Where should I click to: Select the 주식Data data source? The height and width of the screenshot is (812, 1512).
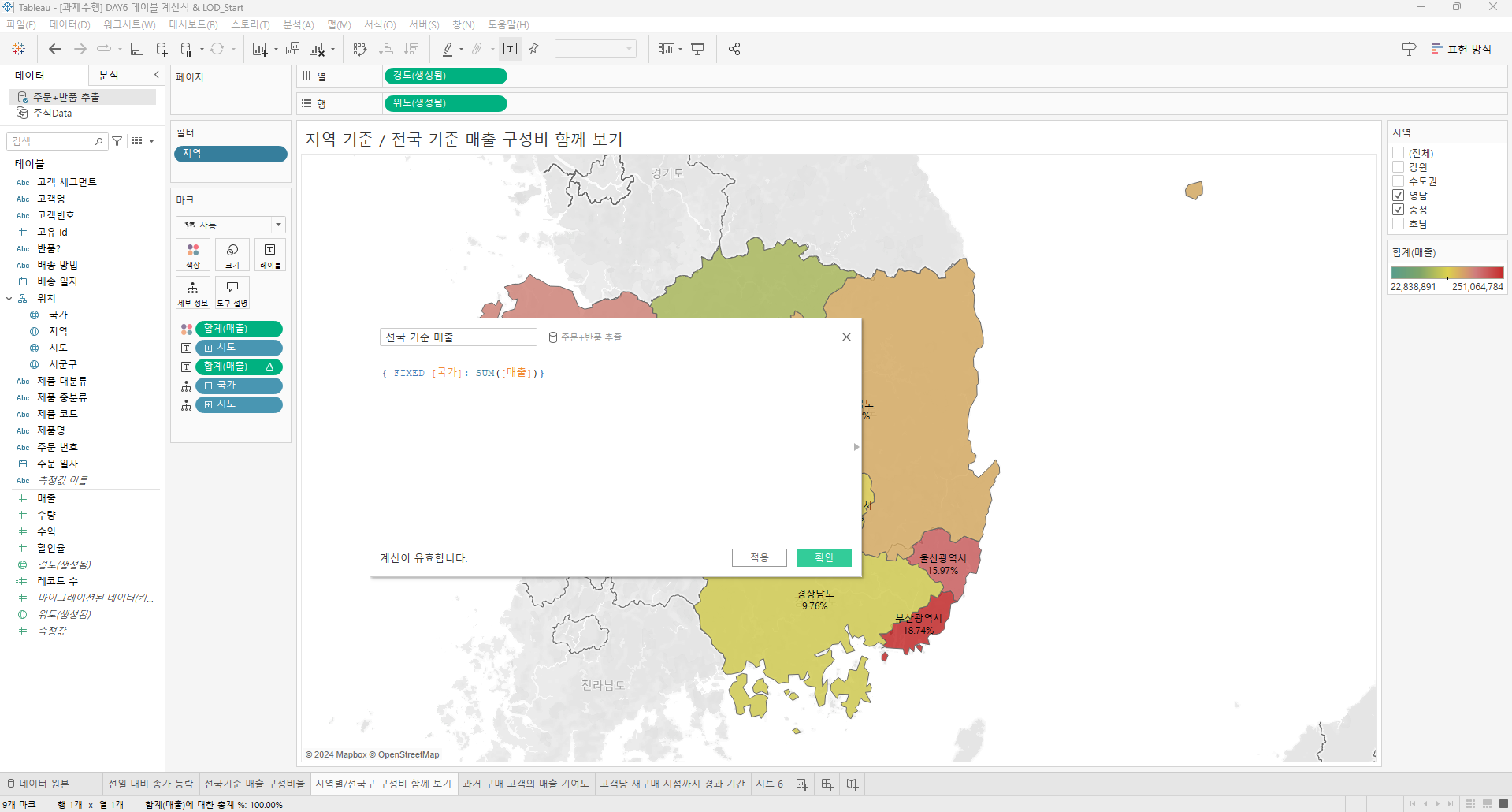tap(52, 114)
